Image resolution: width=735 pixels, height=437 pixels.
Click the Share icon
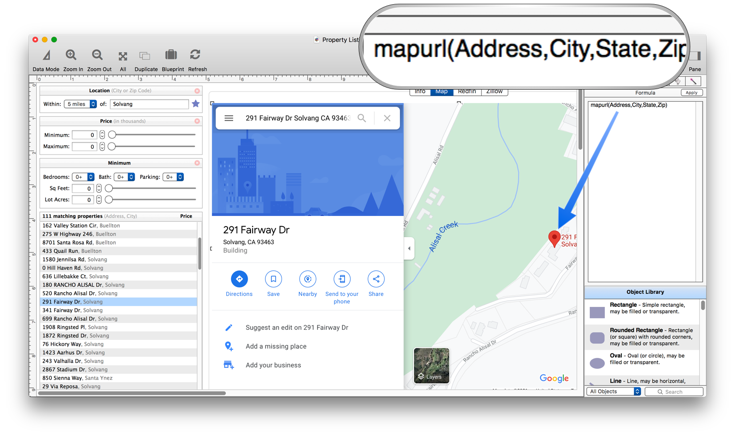click(x=376, y=279)
